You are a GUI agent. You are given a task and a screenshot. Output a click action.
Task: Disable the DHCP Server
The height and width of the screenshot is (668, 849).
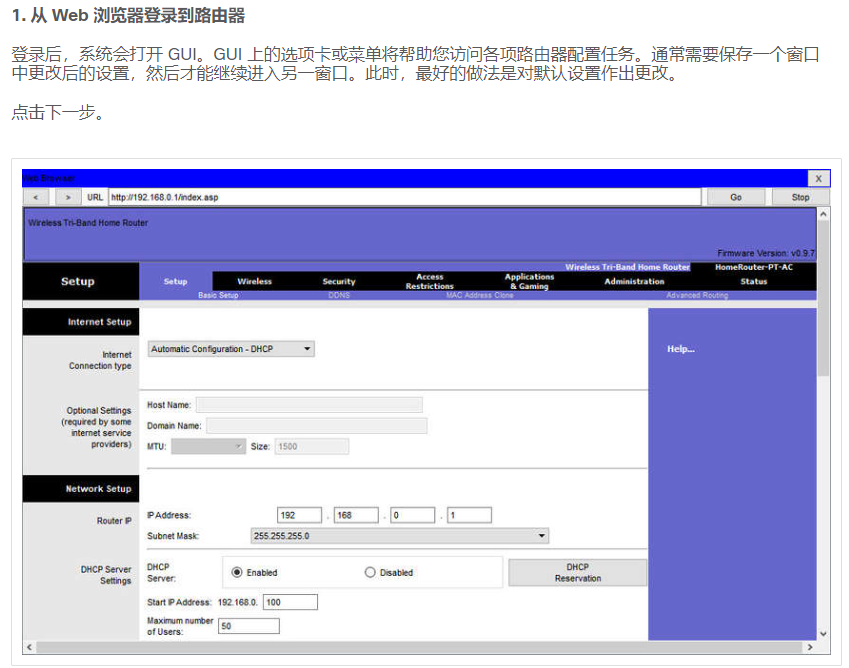click(x=369, y=572)
